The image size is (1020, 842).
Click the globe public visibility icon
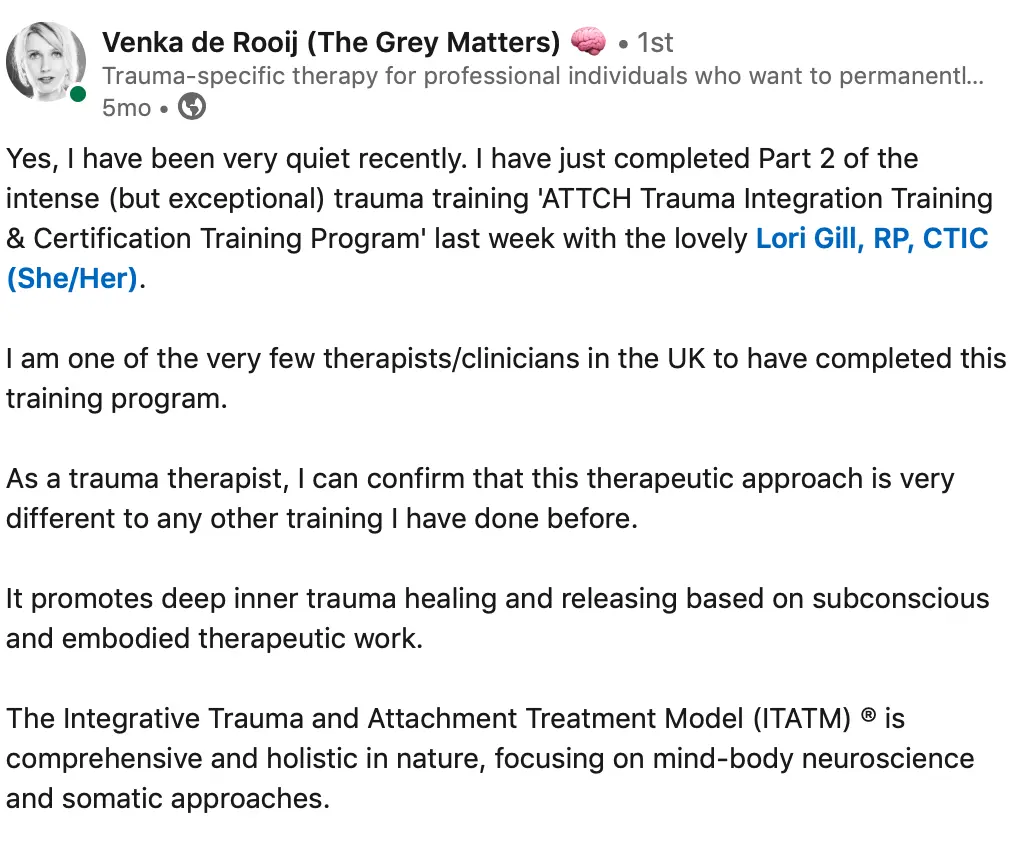coord(192,107)
